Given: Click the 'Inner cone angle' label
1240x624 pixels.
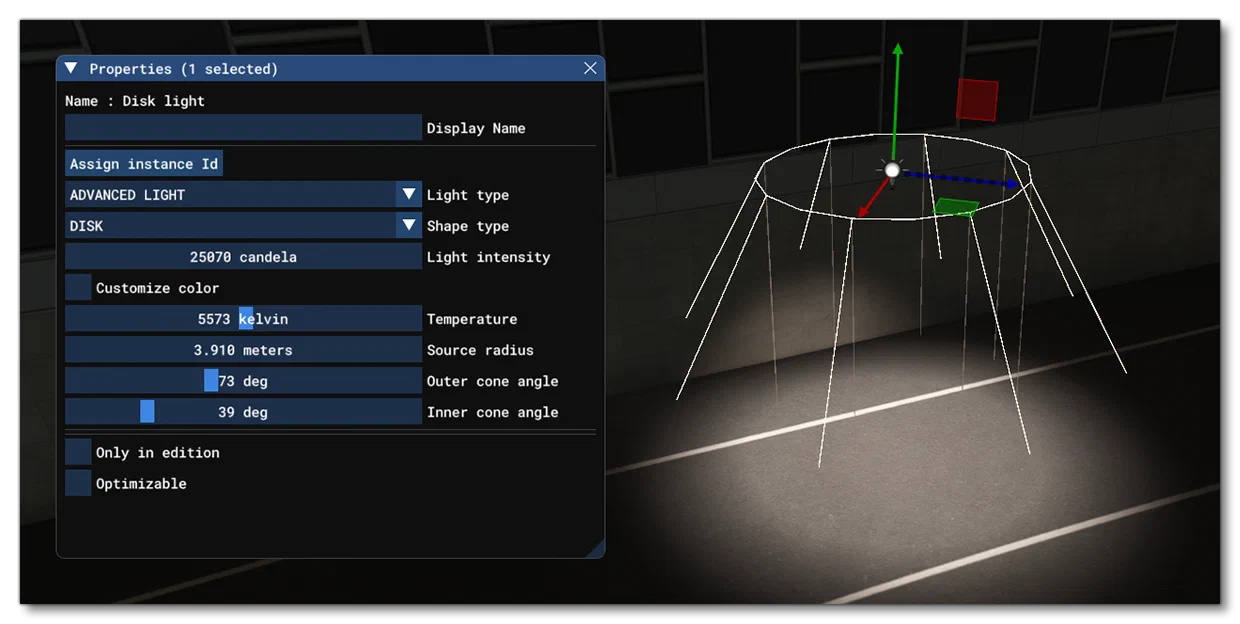Looking at the screenshot, I should pos(493,412).
